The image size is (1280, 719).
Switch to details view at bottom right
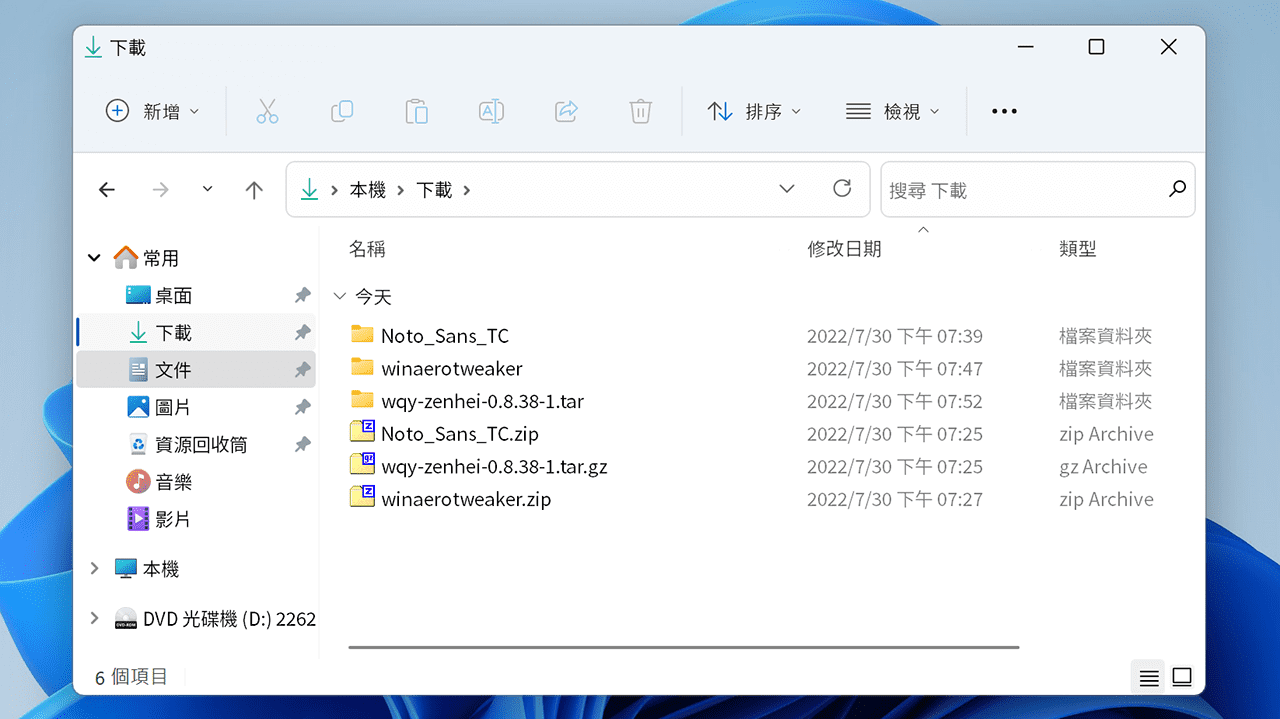click(1147, 676)
